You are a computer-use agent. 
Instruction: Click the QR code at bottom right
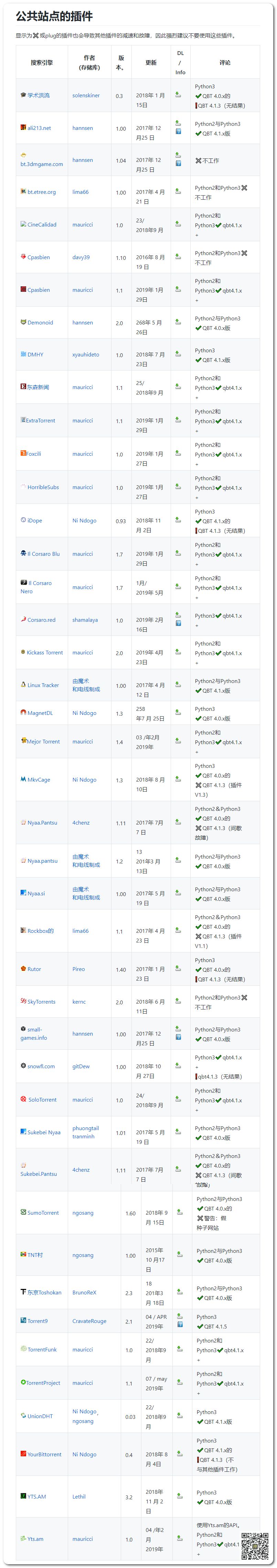pyautogui.click(x=255, y=1547)
